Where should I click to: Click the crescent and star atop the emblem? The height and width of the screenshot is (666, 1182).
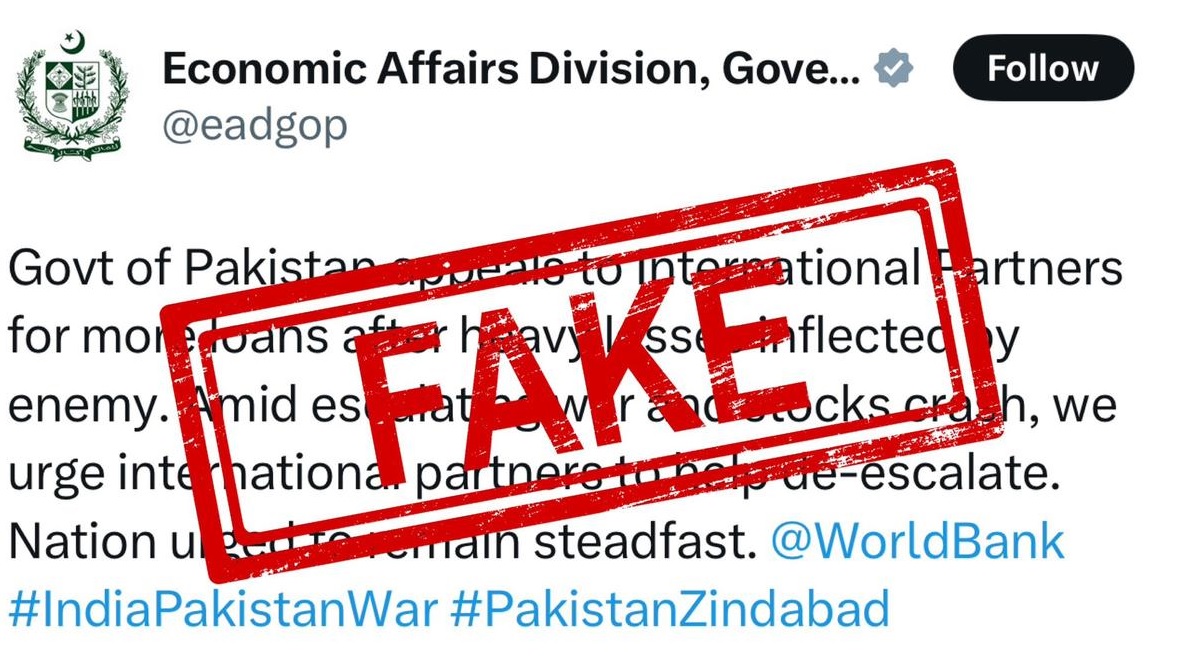click(x=72, y=40)
